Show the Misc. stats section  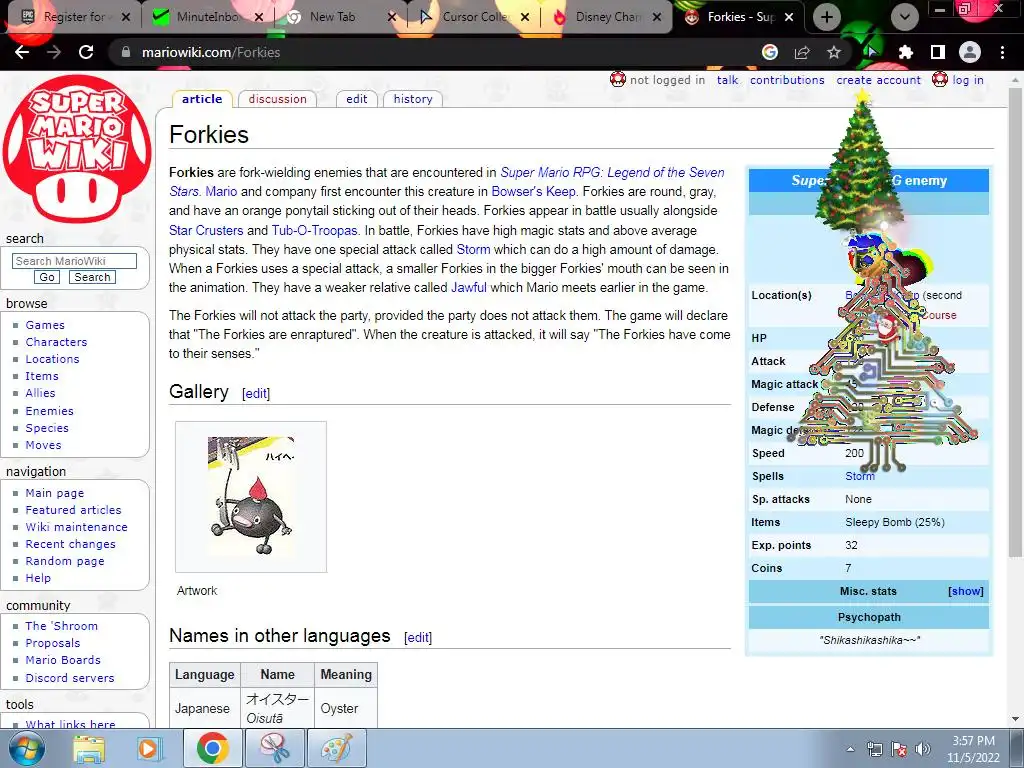[965, 591]
